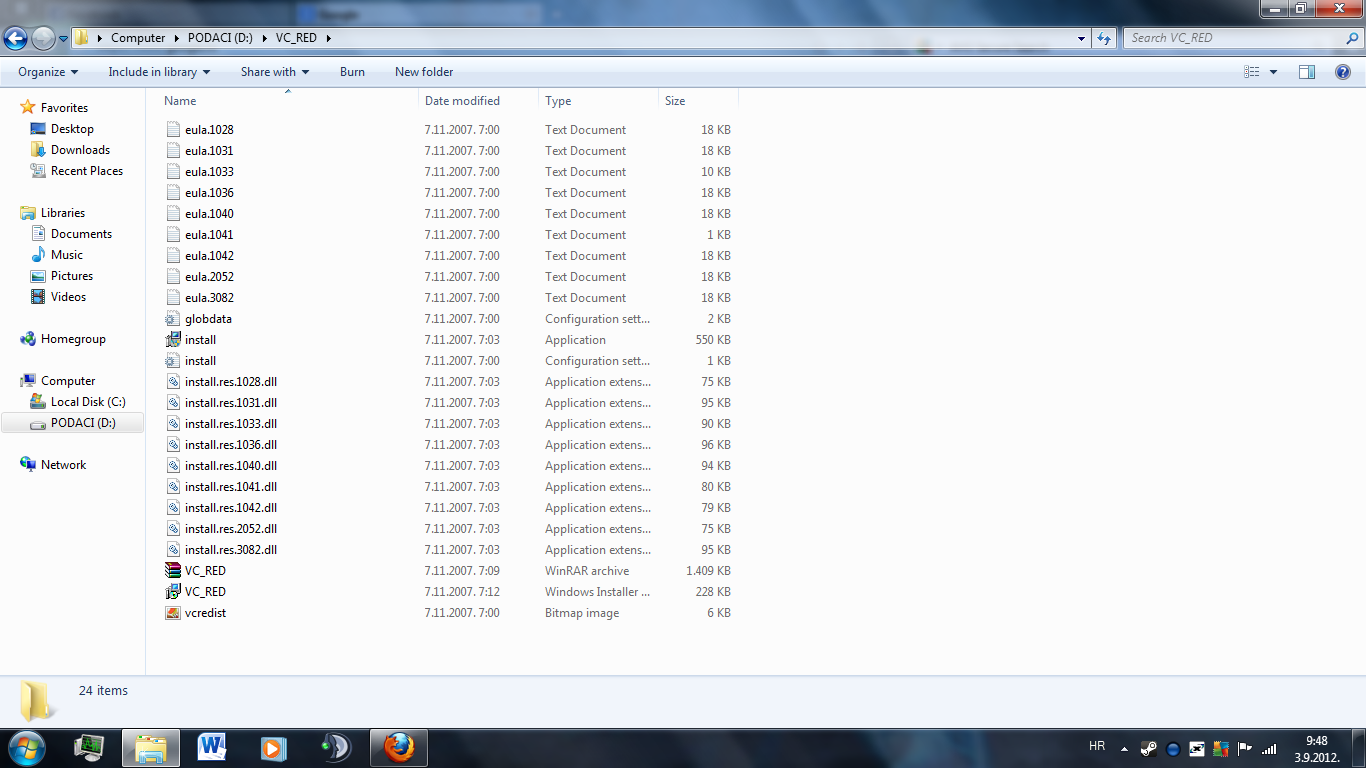Screen dimensions: 1366x768
Task: Sort by the Size column header
Action: (698, 101)
